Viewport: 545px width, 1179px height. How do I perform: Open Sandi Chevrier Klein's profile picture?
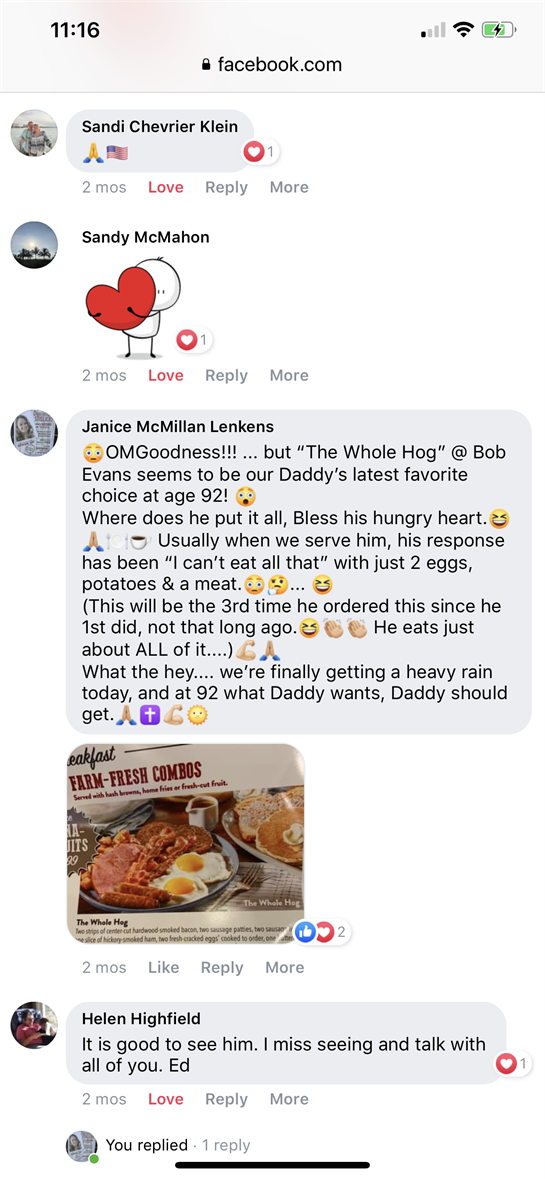click(34, 133)
